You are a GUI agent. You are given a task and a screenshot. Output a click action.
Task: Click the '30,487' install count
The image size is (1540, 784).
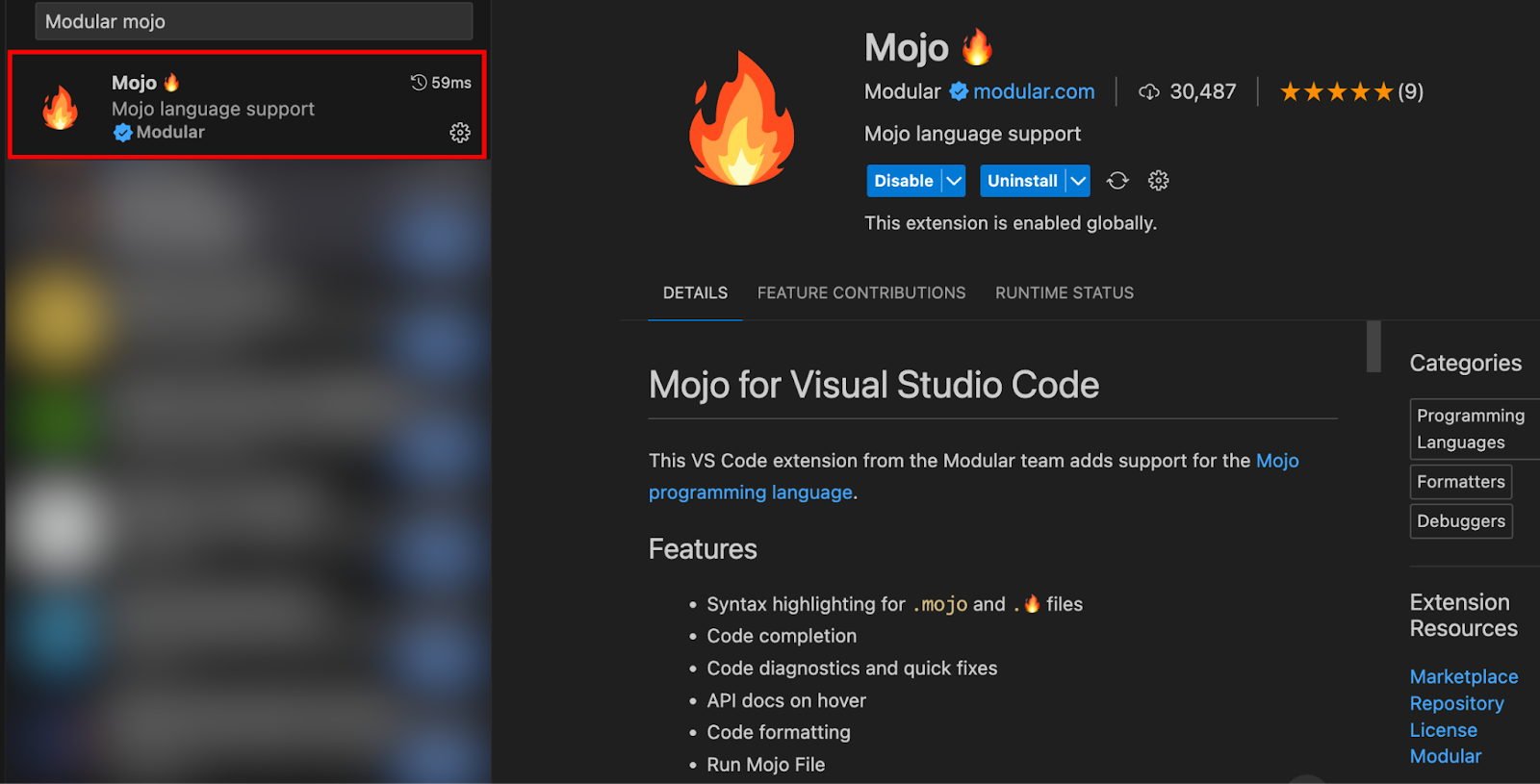tap(1203, 92)
